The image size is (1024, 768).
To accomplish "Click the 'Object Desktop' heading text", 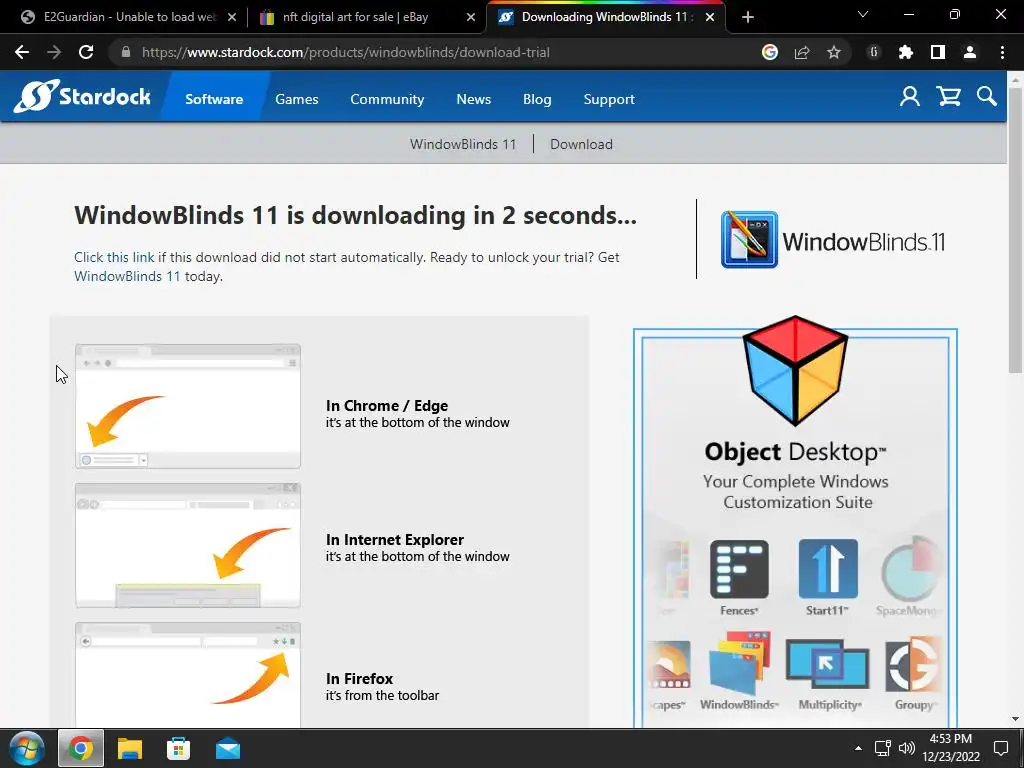I will click(x=795, y=452).
